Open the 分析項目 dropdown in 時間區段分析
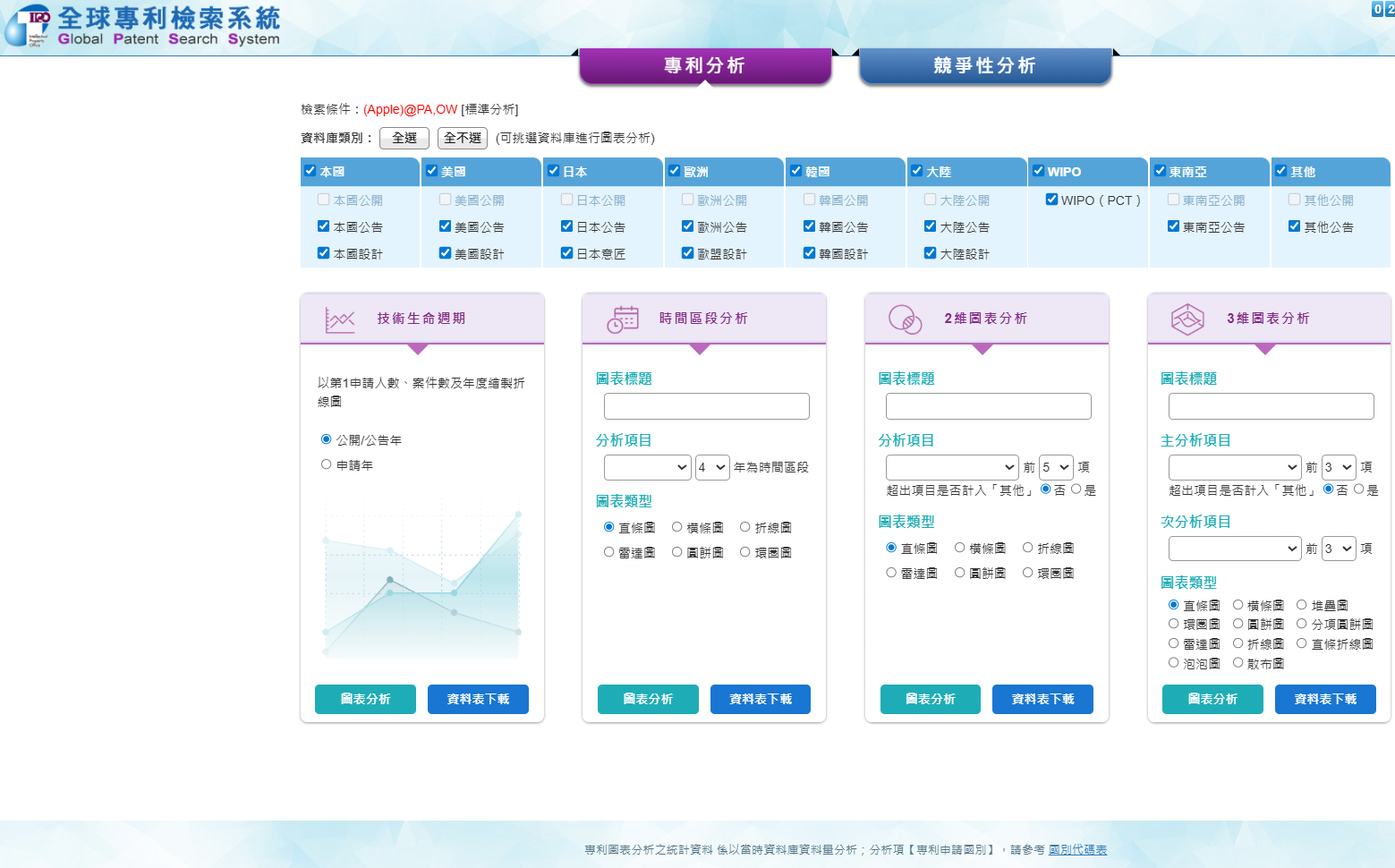Image resolution: width=1395 pixels, height=868 pixels. point(648,467)
